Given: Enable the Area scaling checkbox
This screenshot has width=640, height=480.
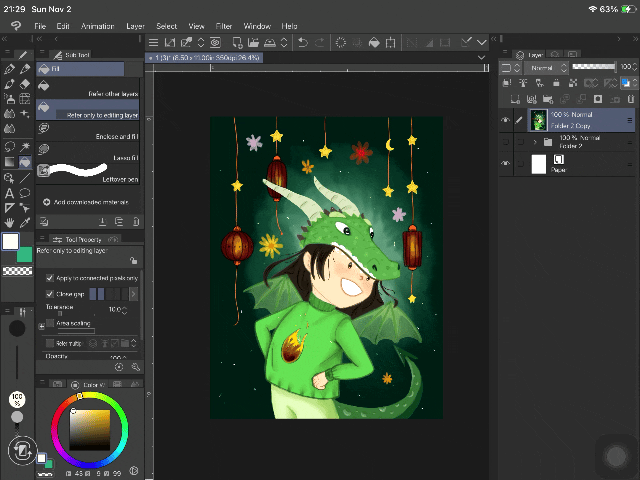Looking at the screenshot, I should coord(50,324).
